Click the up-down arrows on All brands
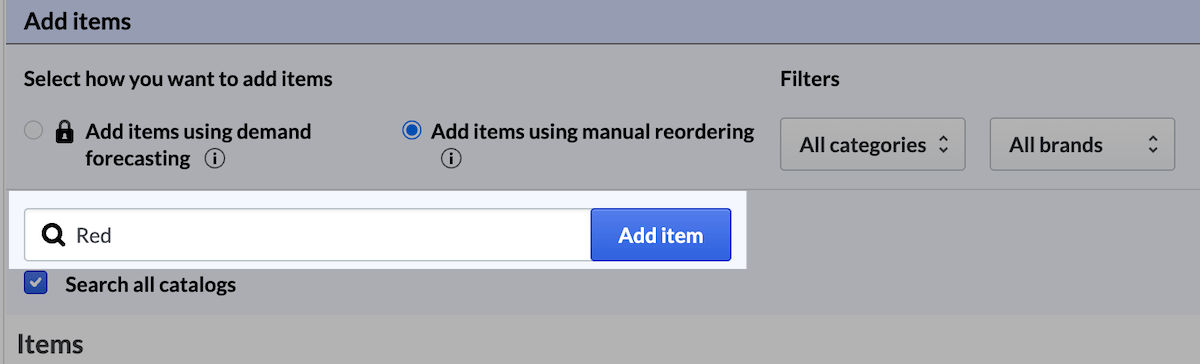The height and width of the screenshot is (364, 1200). coord(1152,145)
